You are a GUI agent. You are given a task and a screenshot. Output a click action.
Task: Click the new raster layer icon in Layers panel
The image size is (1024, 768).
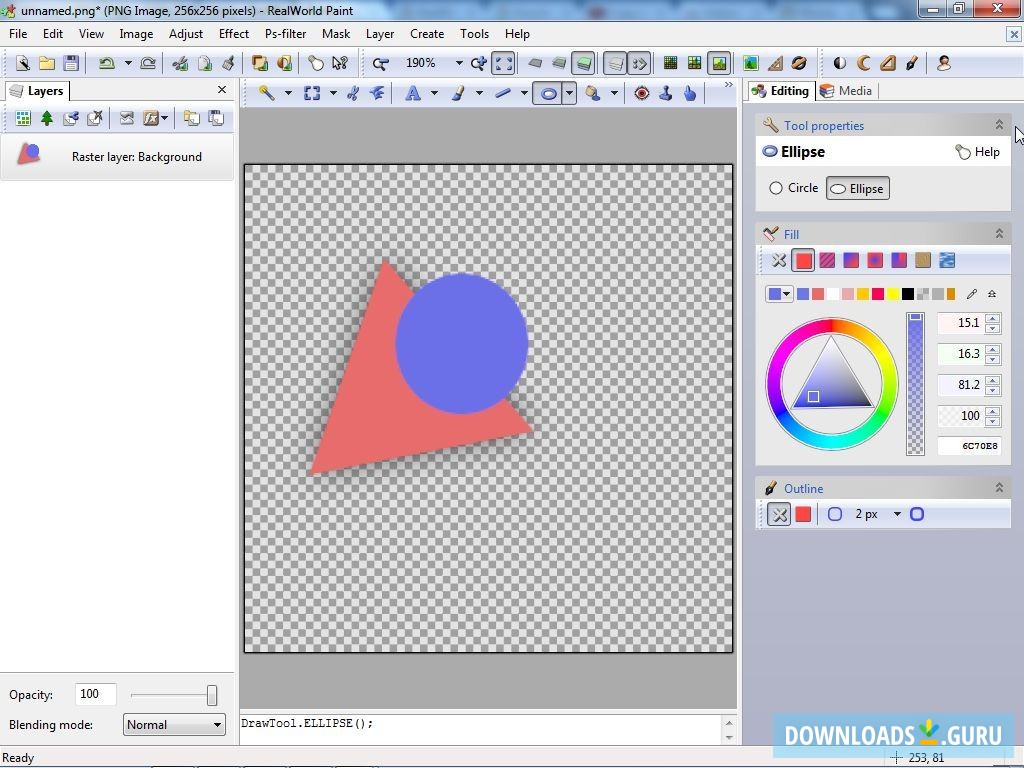click(23, 118)
